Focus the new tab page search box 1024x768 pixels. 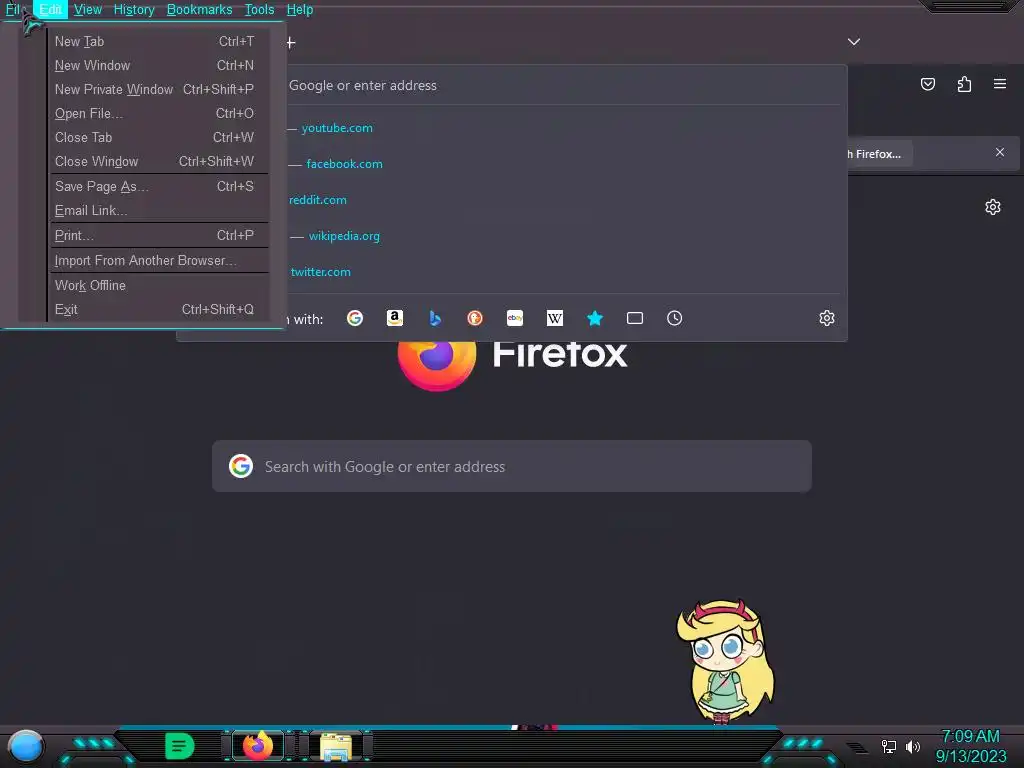(x=512, y=466)
